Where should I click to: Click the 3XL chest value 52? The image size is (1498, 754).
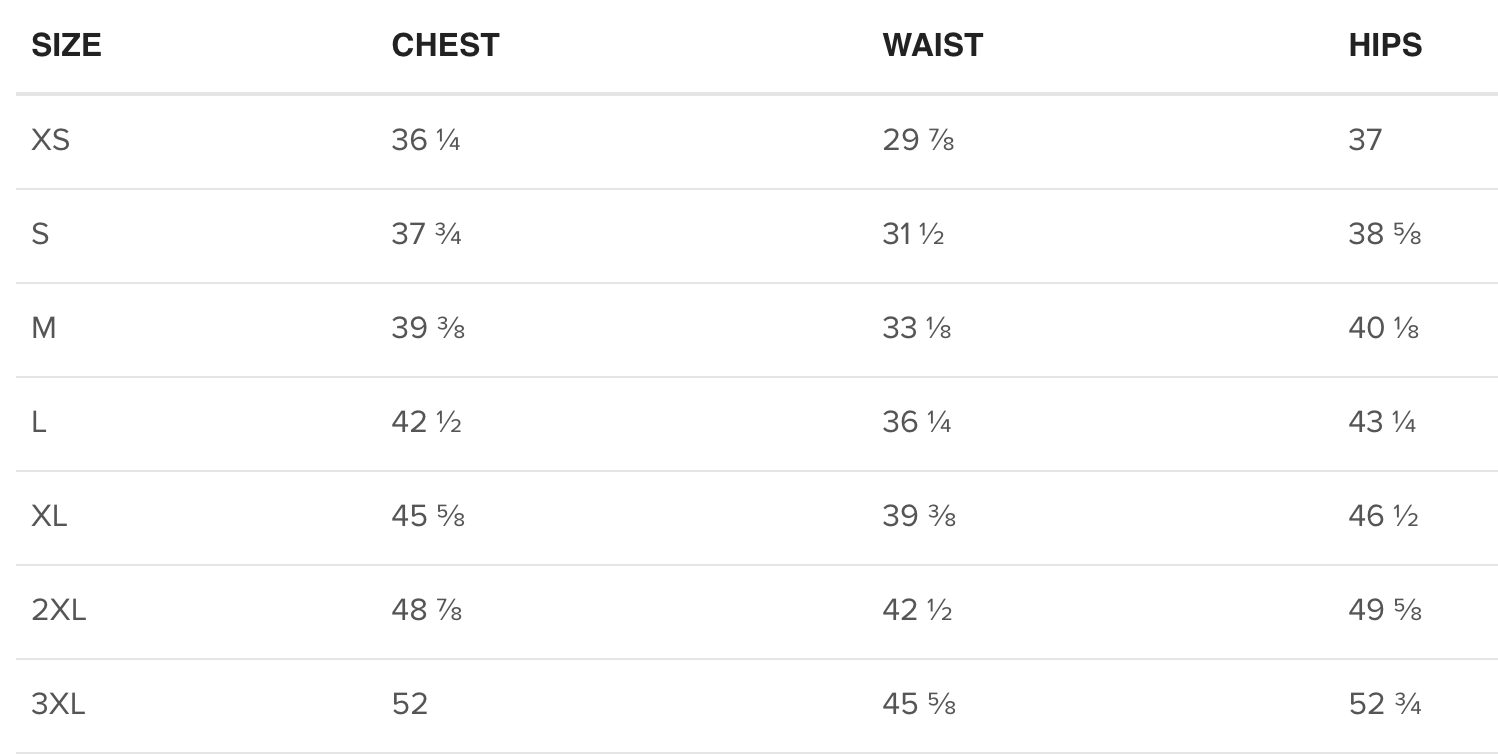click(x=410, y=704)
